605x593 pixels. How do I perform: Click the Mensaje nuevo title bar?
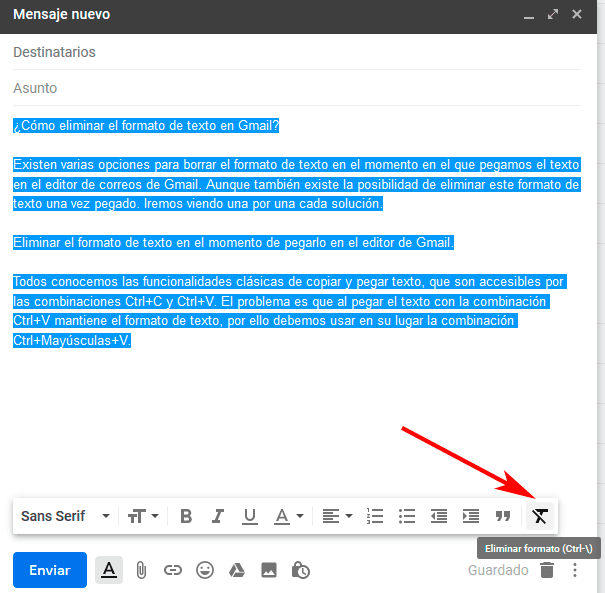(x=298, y=17)
